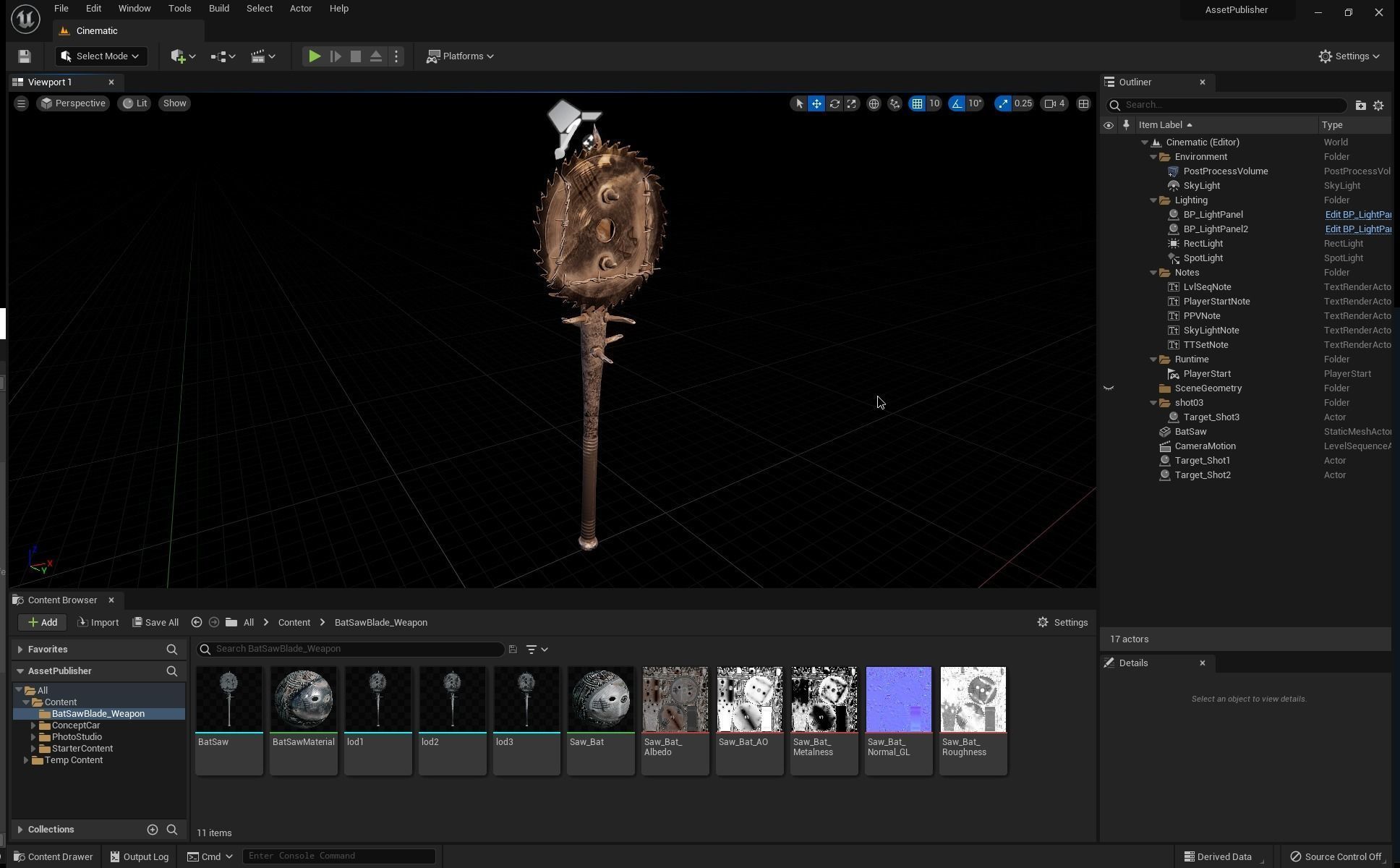Toggle scale snapping
The width and height of the screenshot is (1400, 868).
point(1003,103)
